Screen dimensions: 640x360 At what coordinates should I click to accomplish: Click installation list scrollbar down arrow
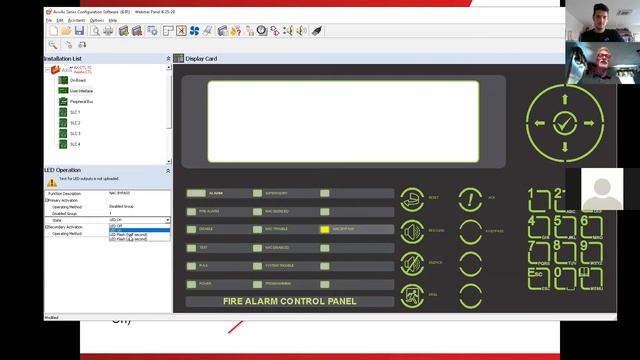[169, 162]
